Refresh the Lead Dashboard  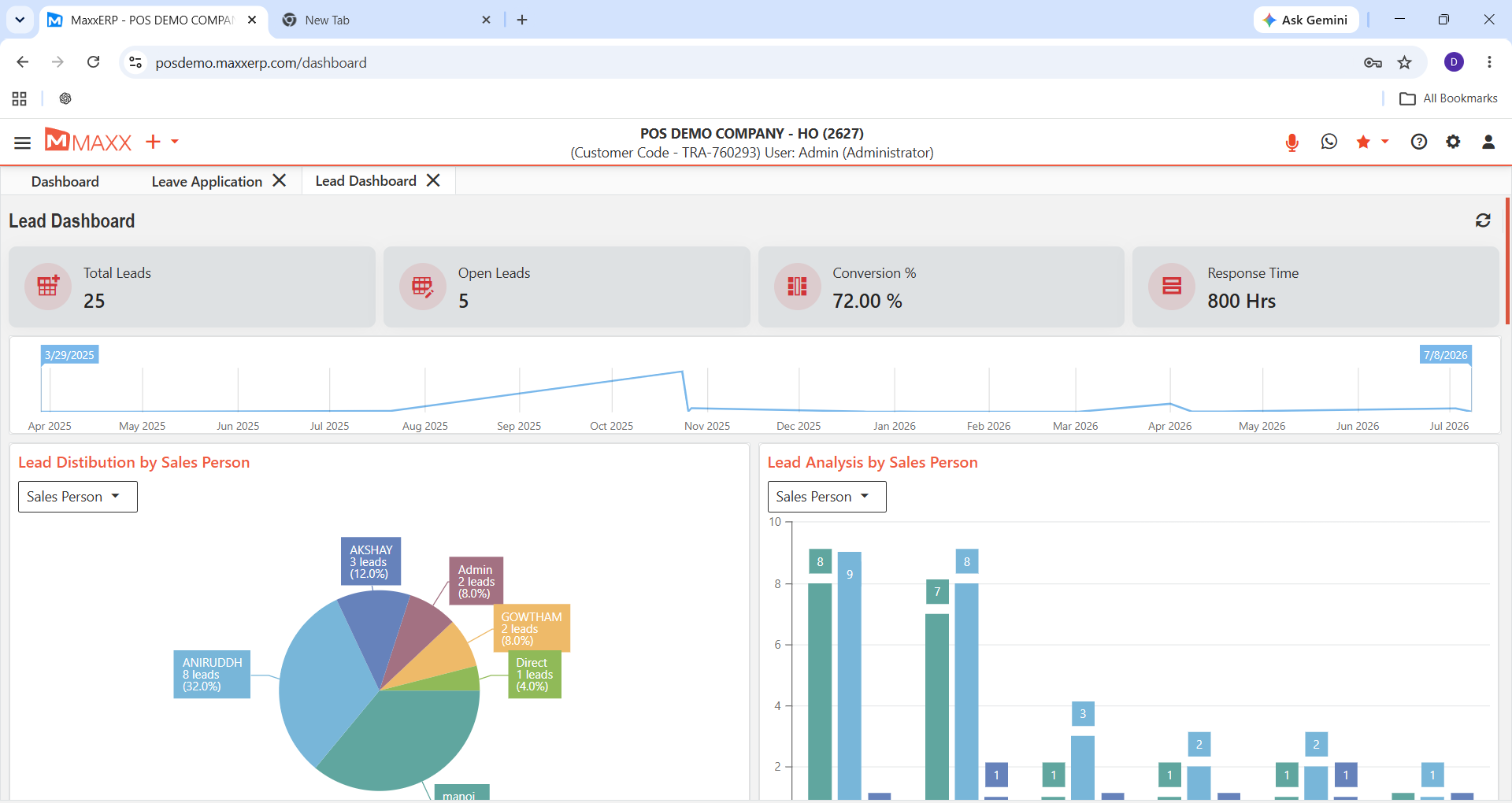1483,220
